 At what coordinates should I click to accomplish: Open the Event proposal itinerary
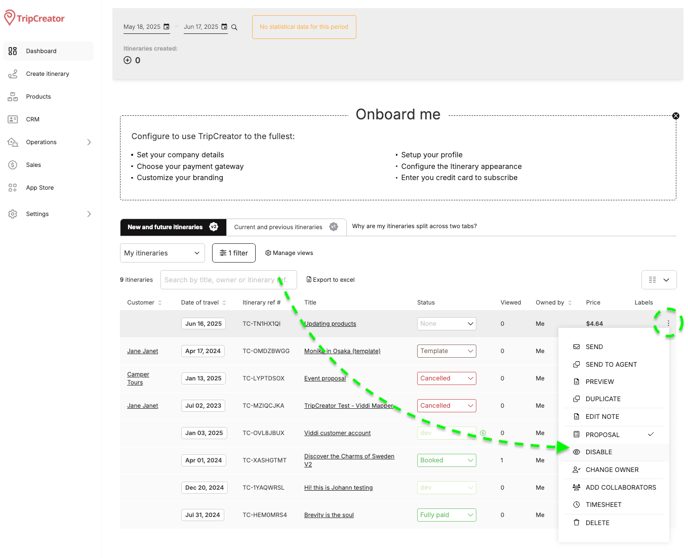pos(325,379)
